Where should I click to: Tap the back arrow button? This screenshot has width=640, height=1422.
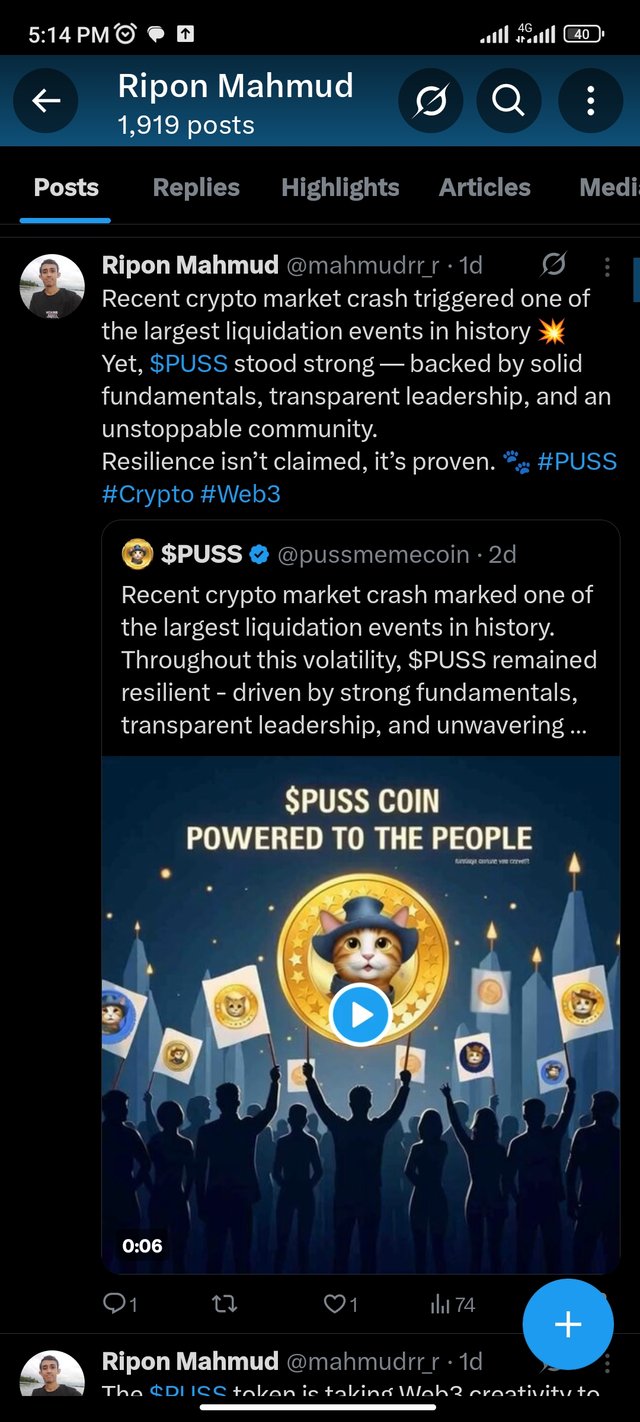click(46, 100)
